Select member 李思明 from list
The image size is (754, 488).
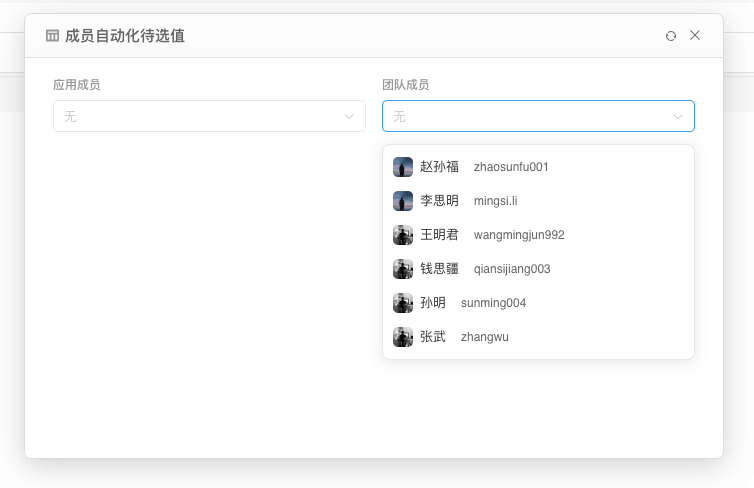[x=538, y=201]
